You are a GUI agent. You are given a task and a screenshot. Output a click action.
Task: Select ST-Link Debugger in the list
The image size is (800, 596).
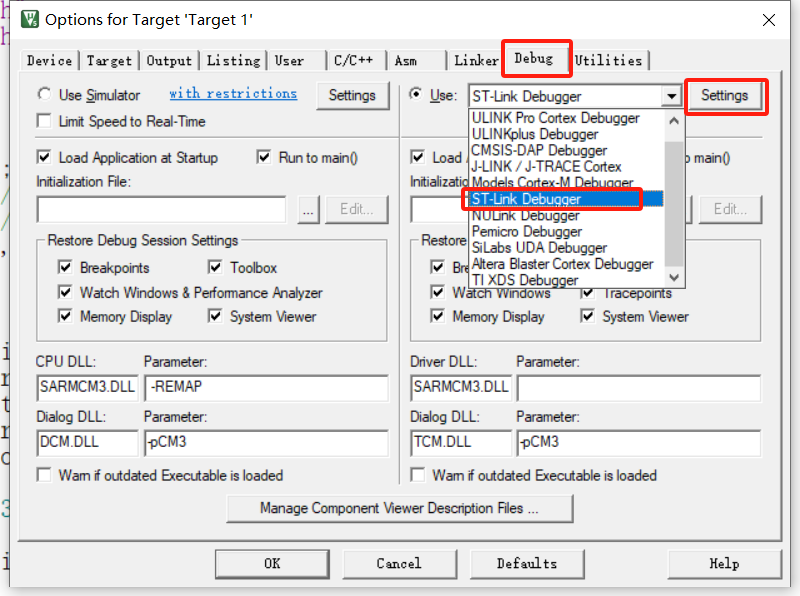tap(566, 199)
